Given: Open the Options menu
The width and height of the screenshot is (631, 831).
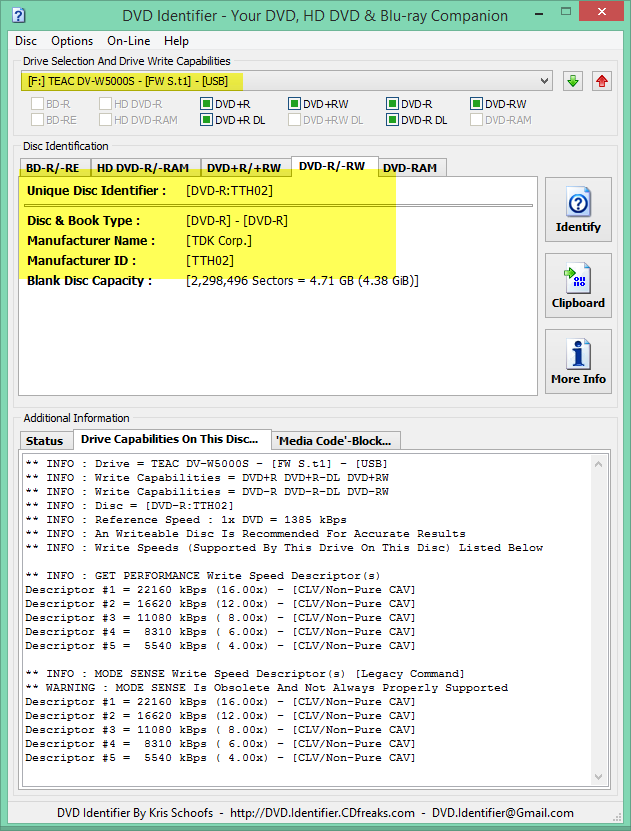Looking at the screenshot, I should click(72, 41).
